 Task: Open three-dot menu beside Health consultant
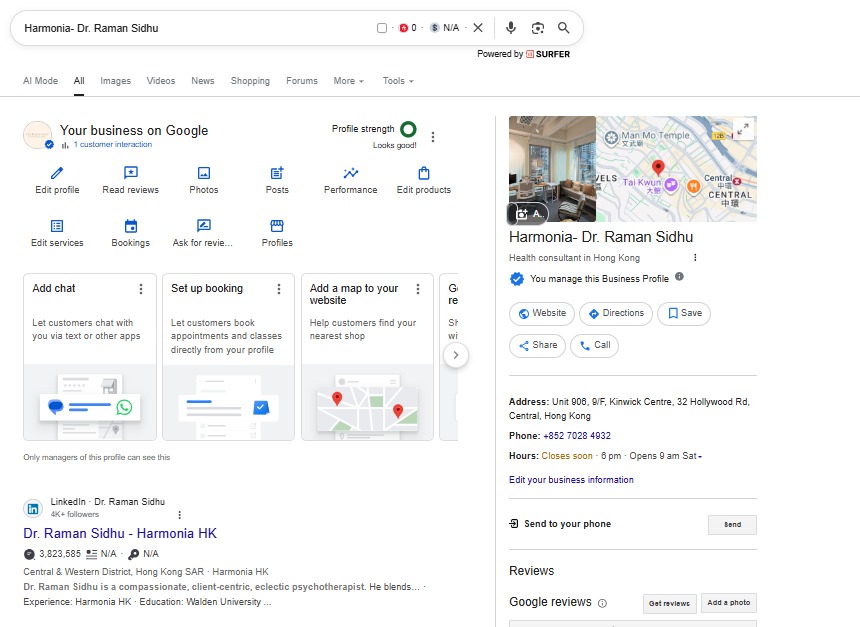(695, 257)
